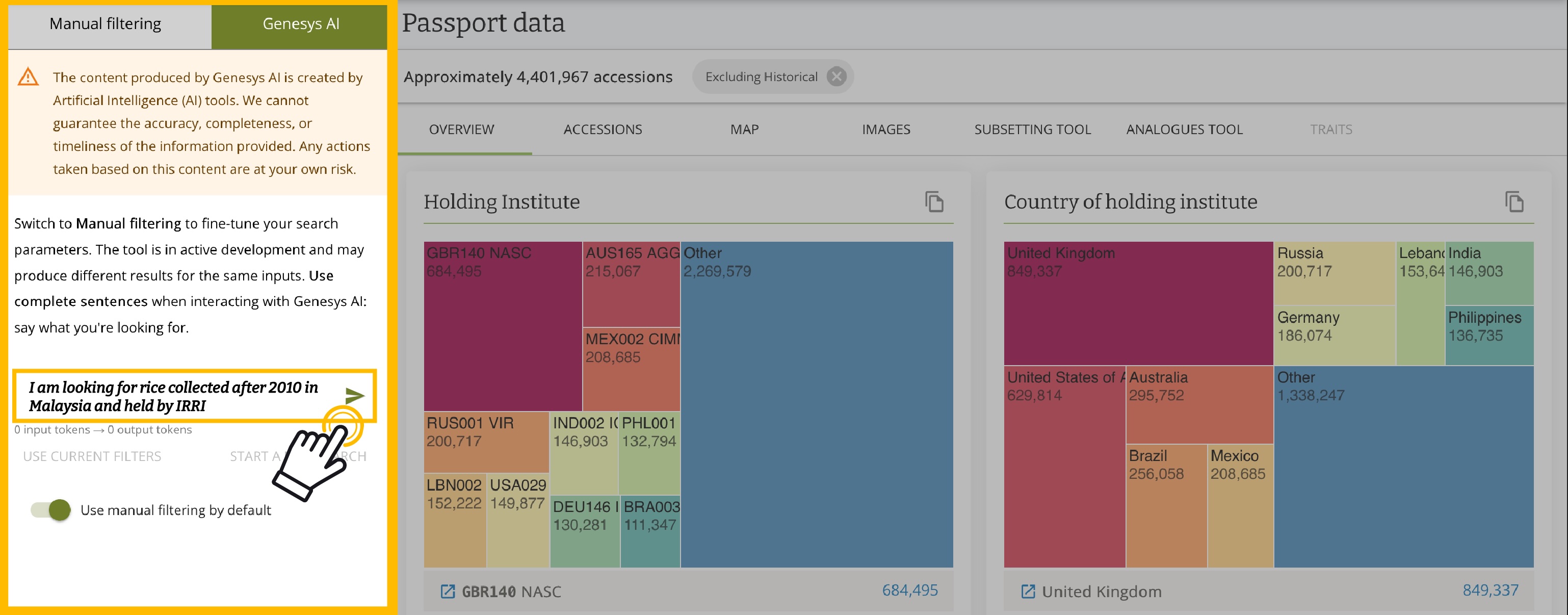Select the DEU146 treemap tile
Viewport: 1568px width, 615px height.
click(x=585, y=531)
